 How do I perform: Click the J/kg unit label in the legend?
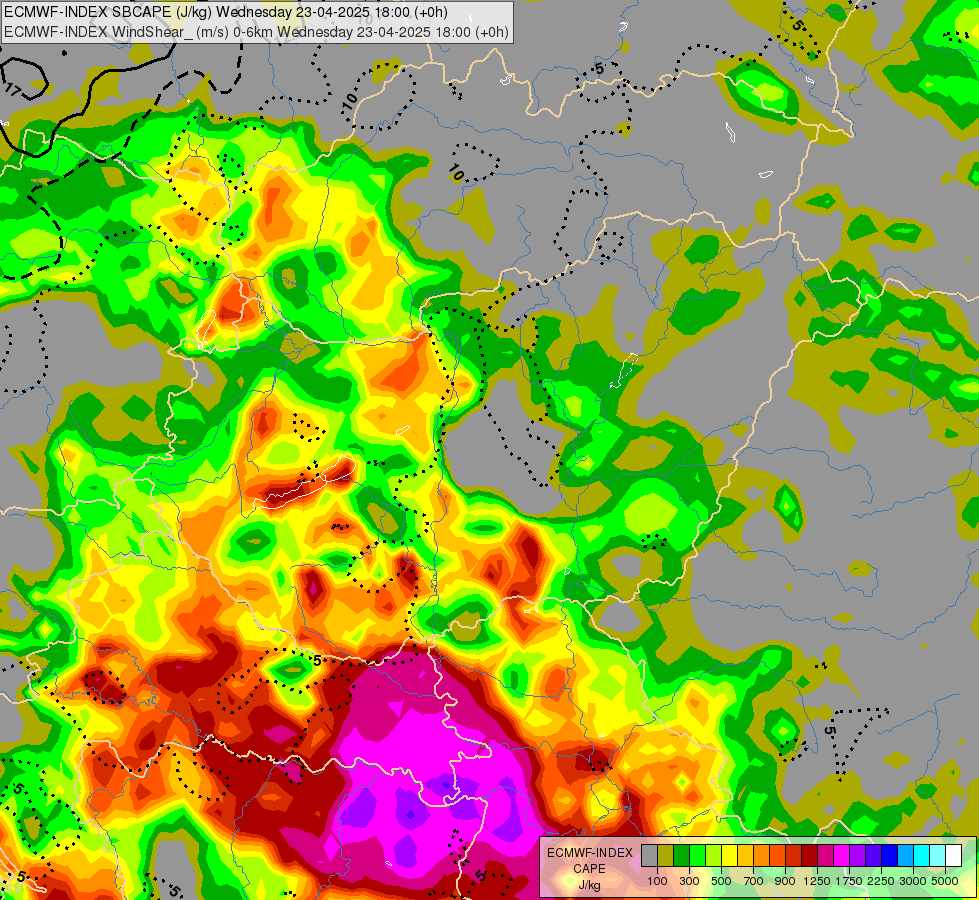[x=589, y=885]
